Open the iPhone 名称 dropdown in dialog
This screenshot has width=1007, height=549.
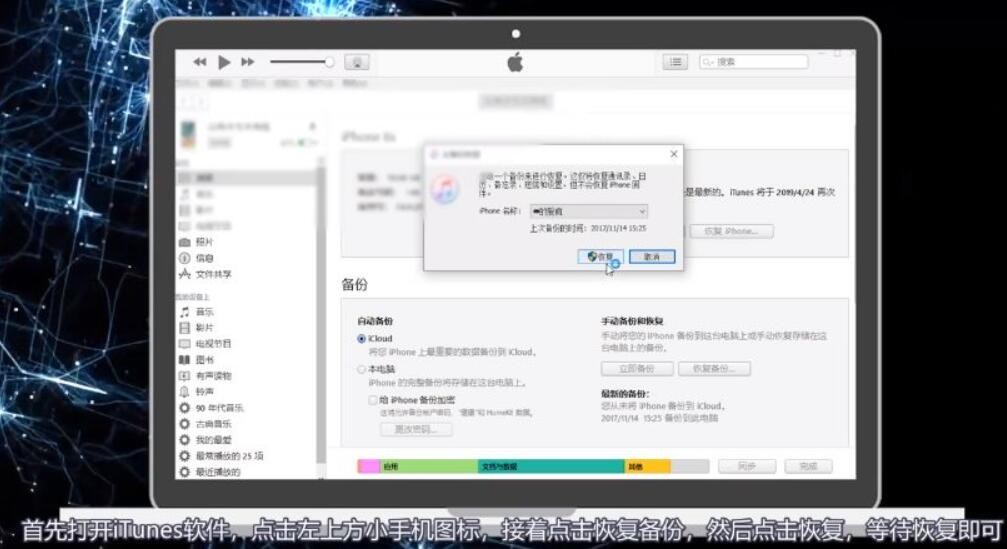point(588,211)
